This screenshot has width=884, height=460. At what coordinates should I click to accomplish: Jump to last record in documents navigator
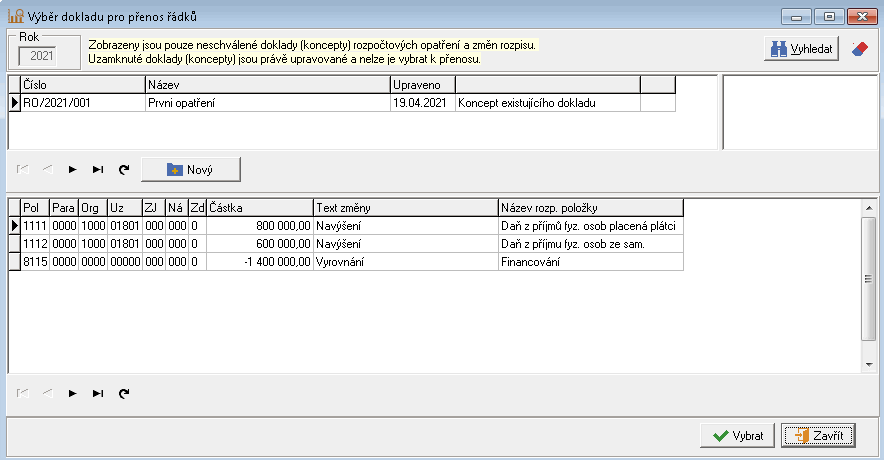[97, 170]
